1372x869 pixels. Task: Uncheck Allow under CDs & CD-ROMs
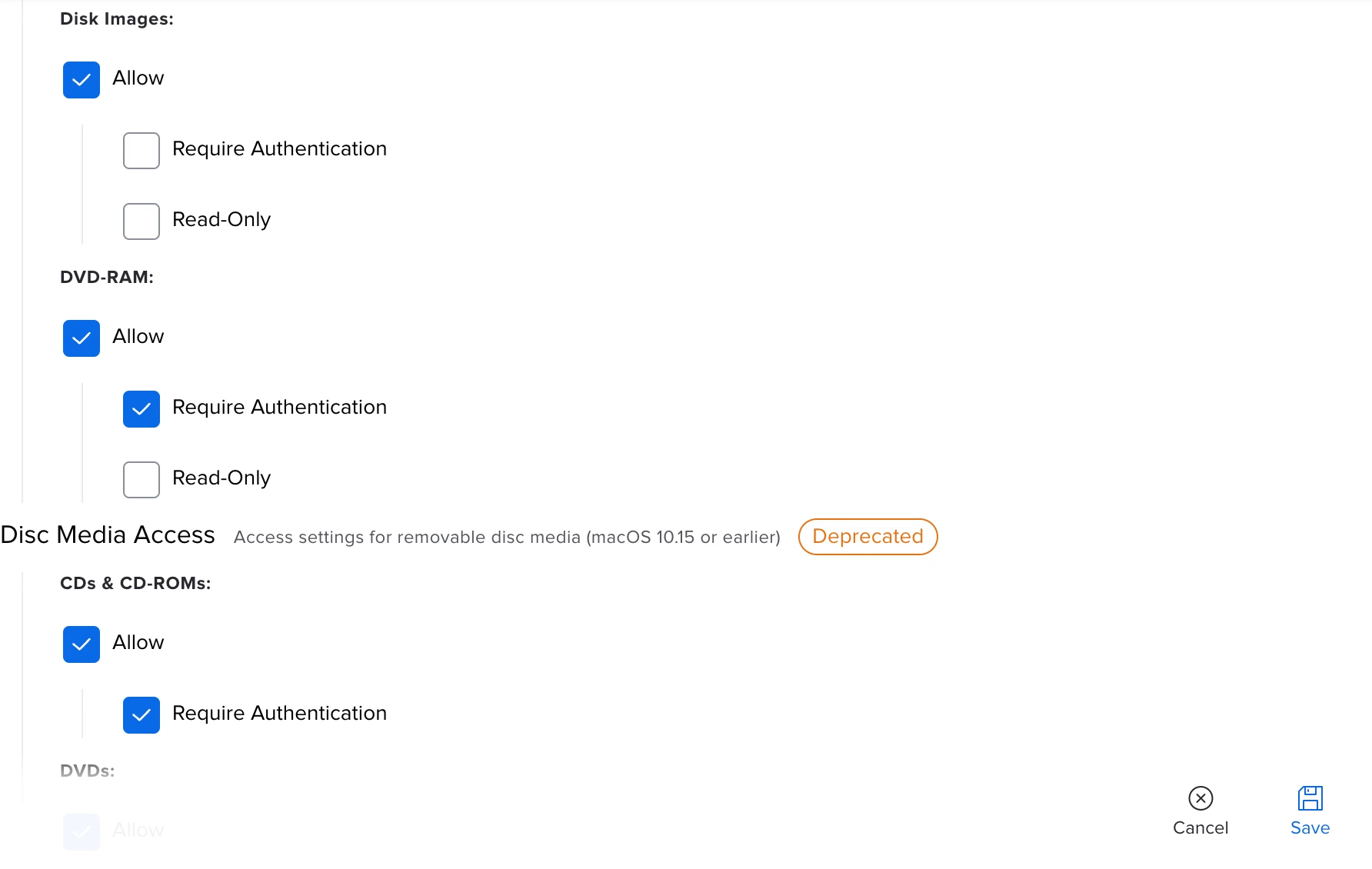coord(82,644)
